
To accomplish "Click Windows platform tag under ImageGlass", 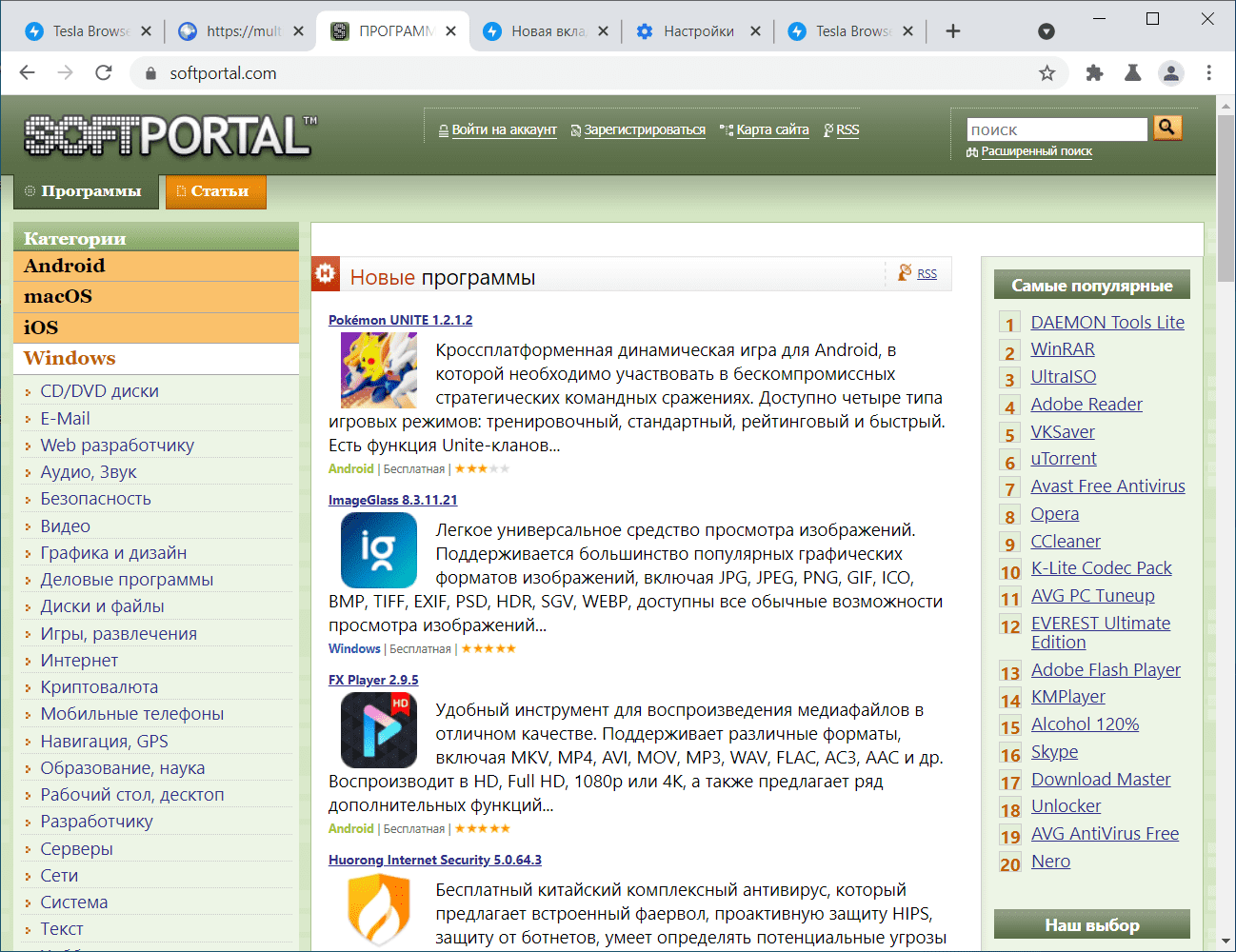I will 354,648.
